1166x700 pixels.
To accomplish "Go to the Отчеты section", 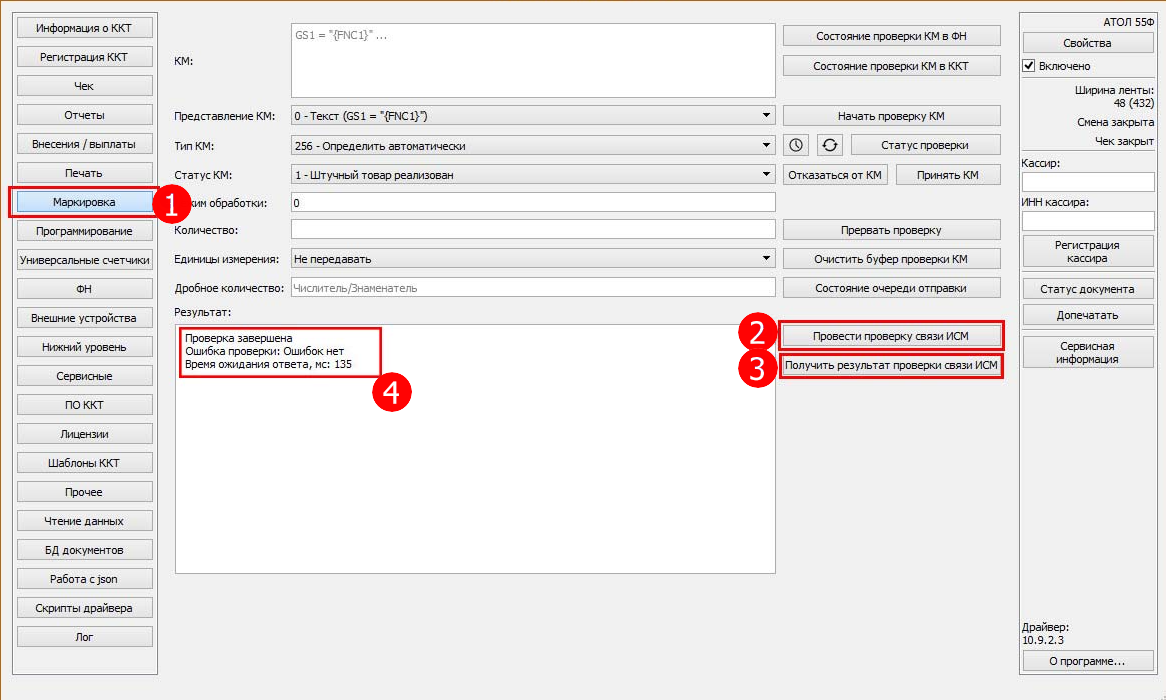I will (84, 115).
